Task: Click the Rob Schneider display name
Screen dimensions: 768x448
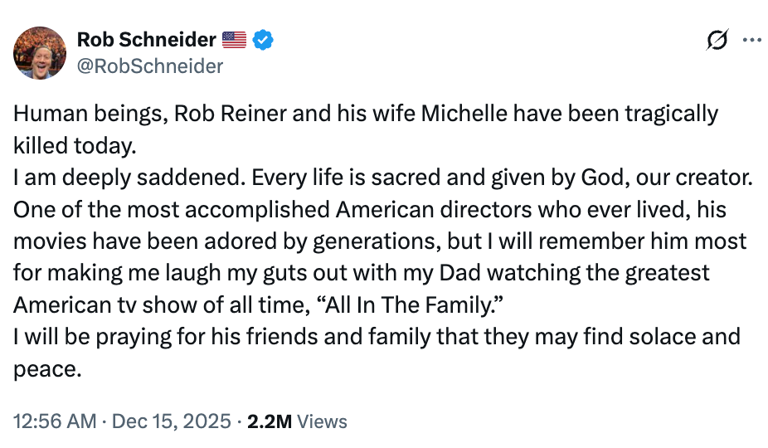Action: click(x=146, y=40)
